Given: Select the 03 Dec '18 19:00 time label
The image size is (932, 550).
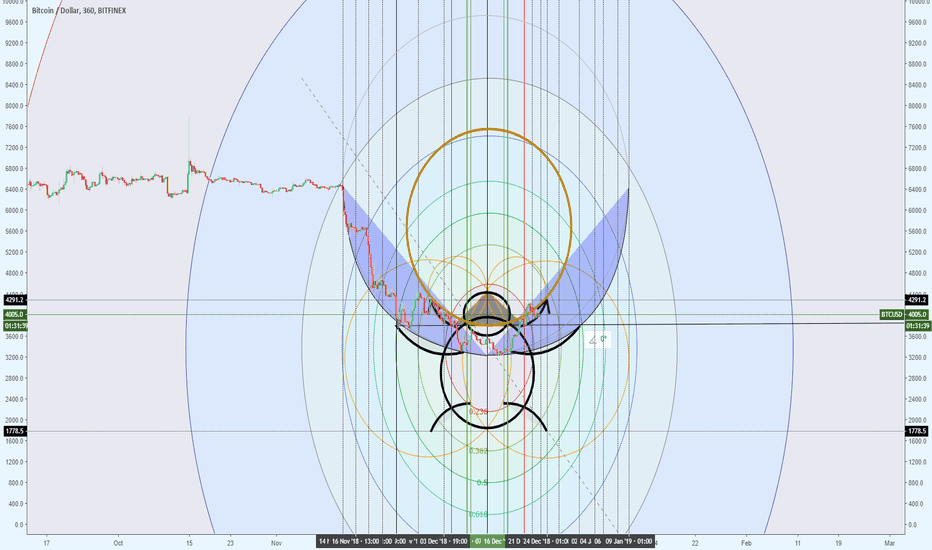Looking at the screenshot, I should click(443, 541).
